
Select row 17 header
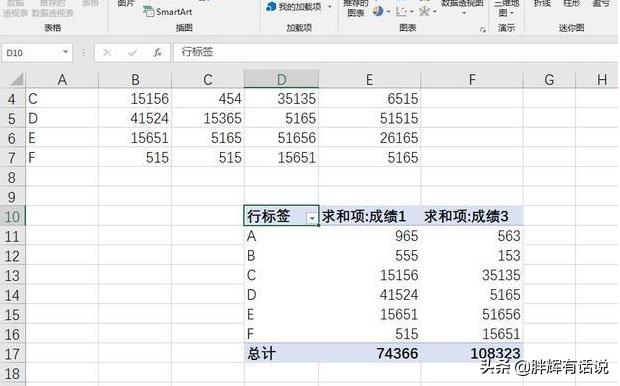coord(12,353)
